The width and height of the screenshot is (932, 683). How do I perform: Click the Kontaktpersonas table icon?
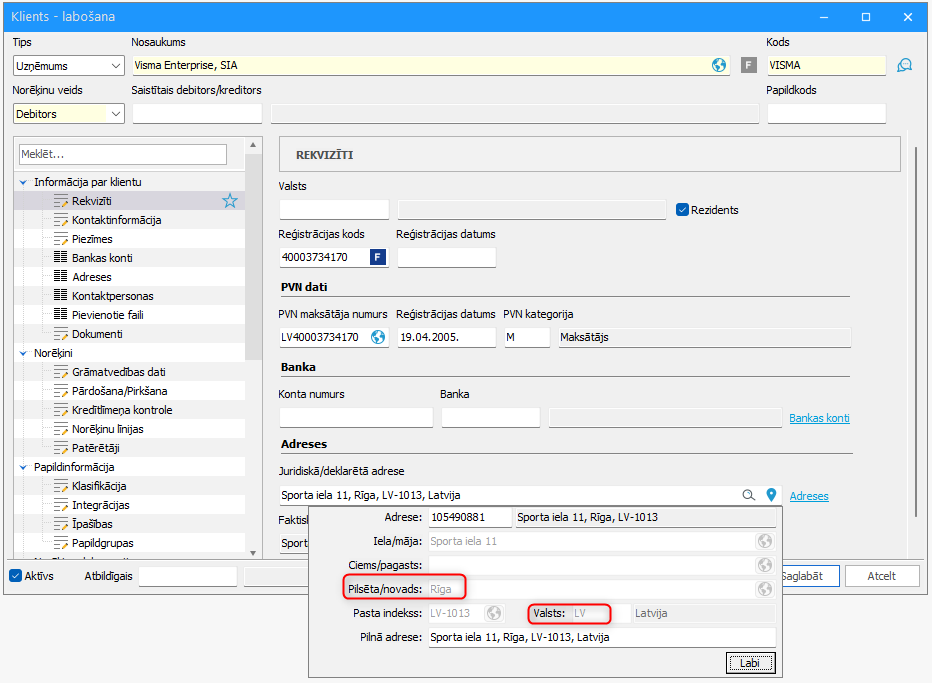tap(61, 295)
